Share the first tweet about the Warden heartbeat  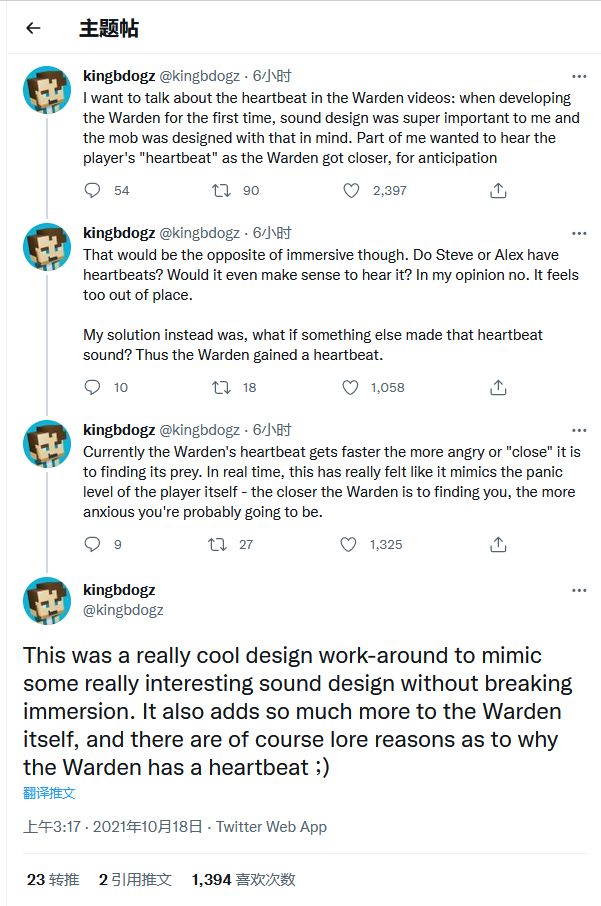(497, 190)
